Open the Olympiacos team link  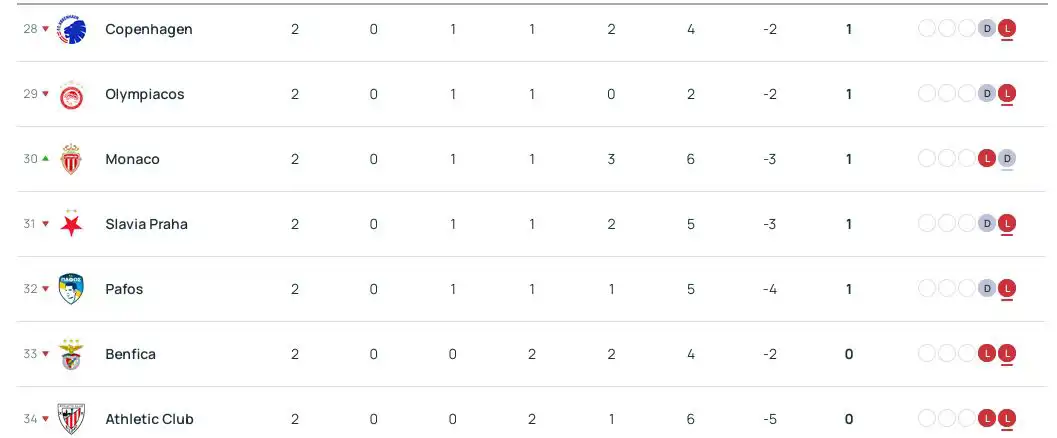click(x=145, y=94)
